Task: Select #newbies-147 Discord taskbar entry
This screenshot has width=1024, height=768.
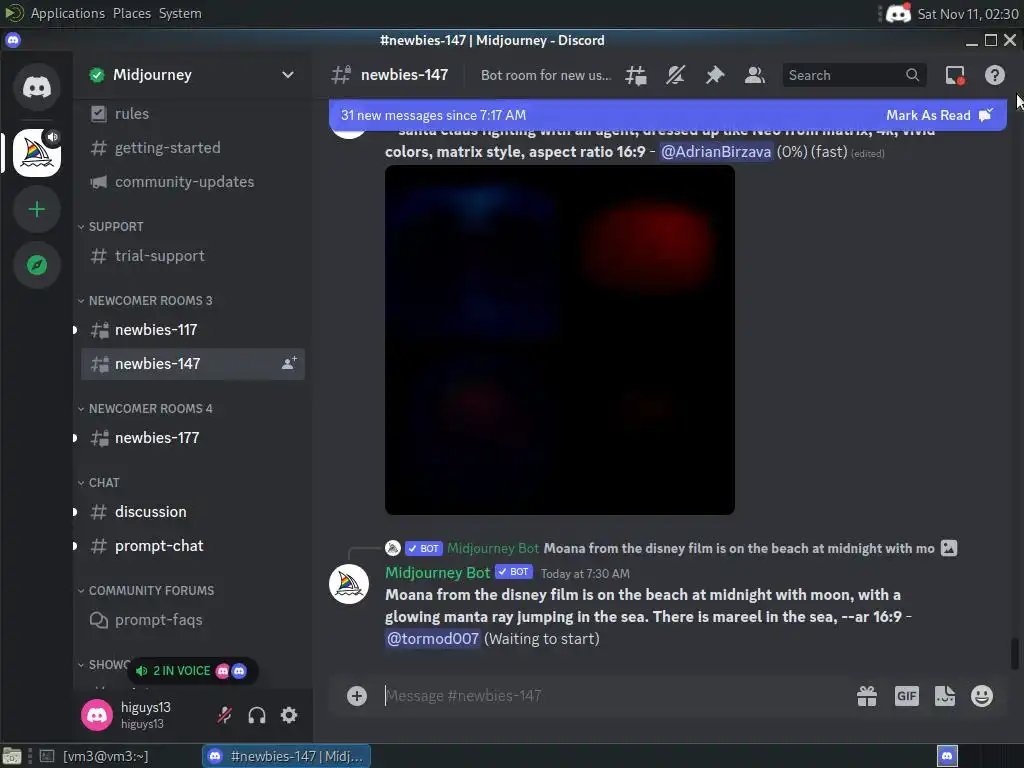Action: click(286, 756)
